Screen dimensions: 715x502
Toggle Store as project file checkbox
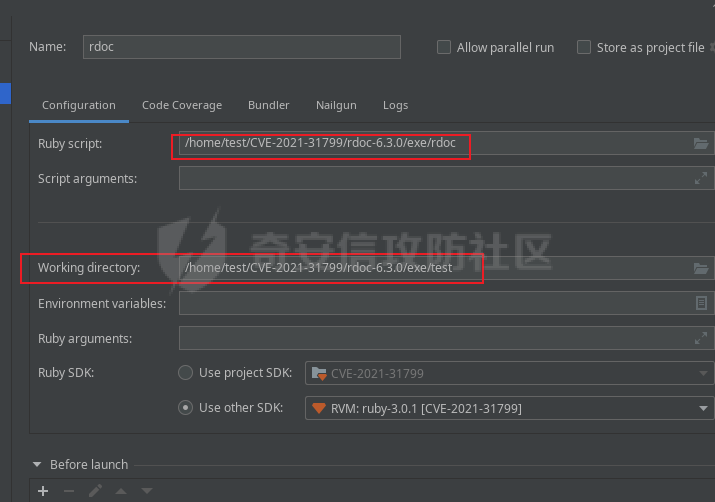click(585, 47)
